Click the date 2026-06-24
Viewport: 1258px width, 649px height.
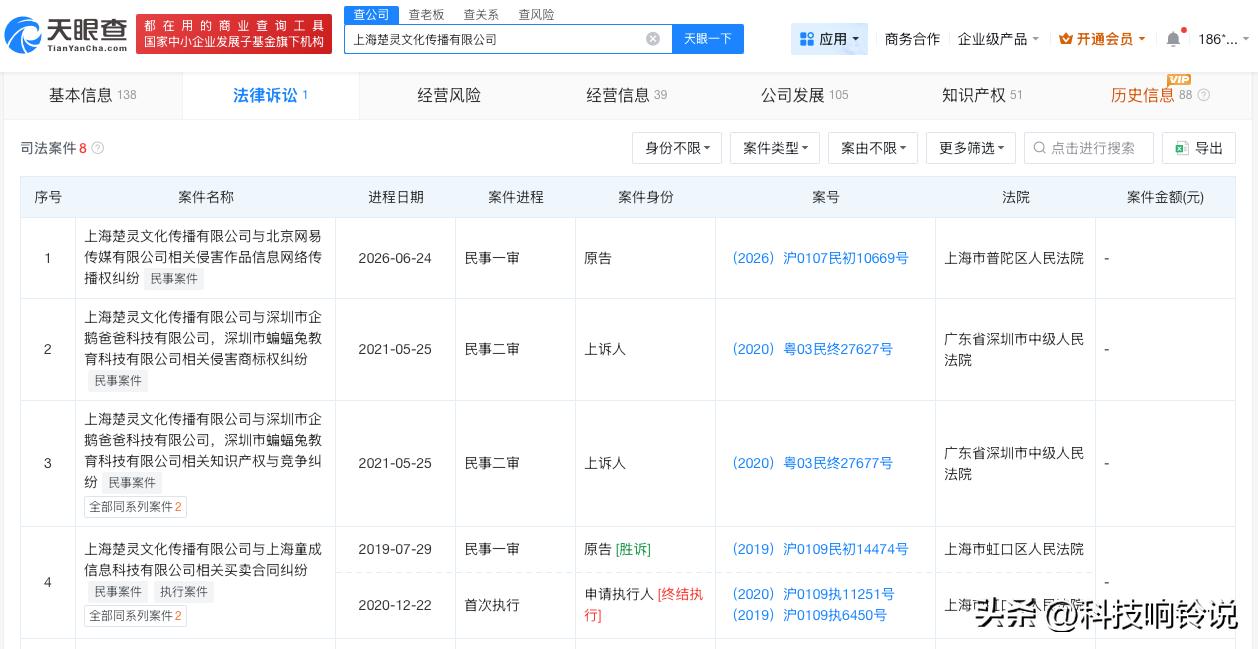(x=395, y=258)
